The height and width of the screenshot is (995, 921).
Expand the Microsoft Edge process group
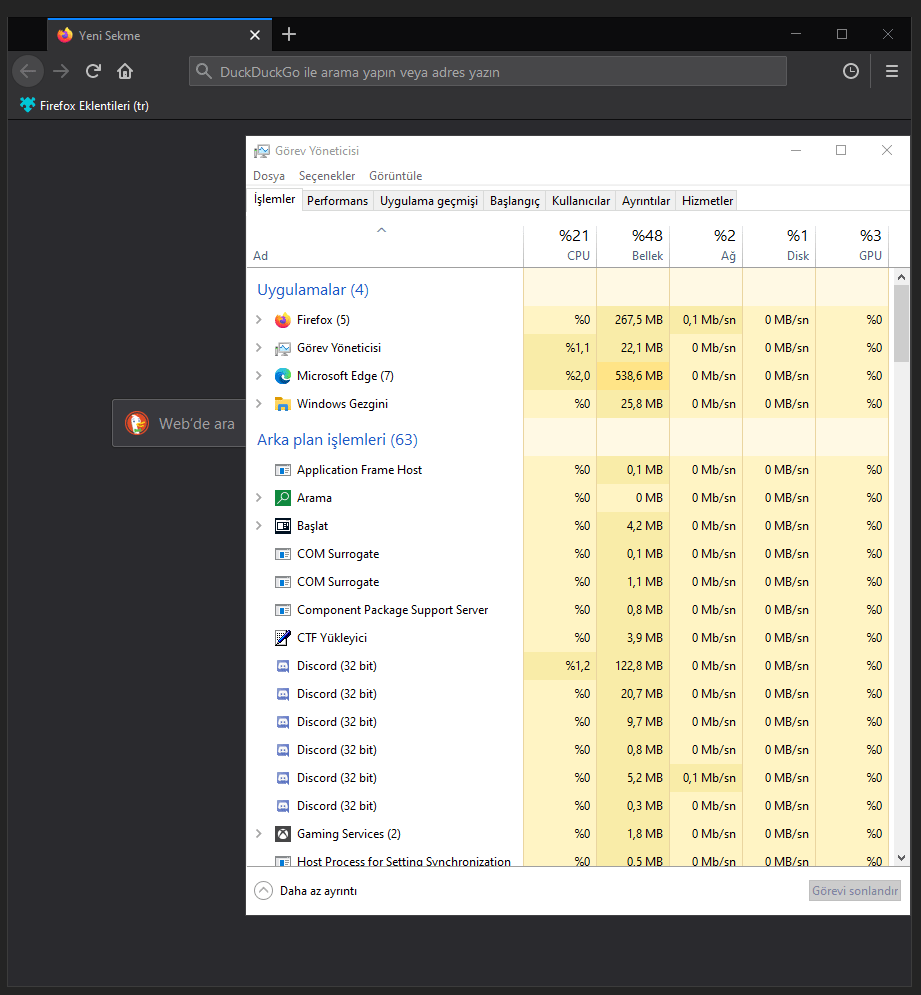tap(259, 376)
